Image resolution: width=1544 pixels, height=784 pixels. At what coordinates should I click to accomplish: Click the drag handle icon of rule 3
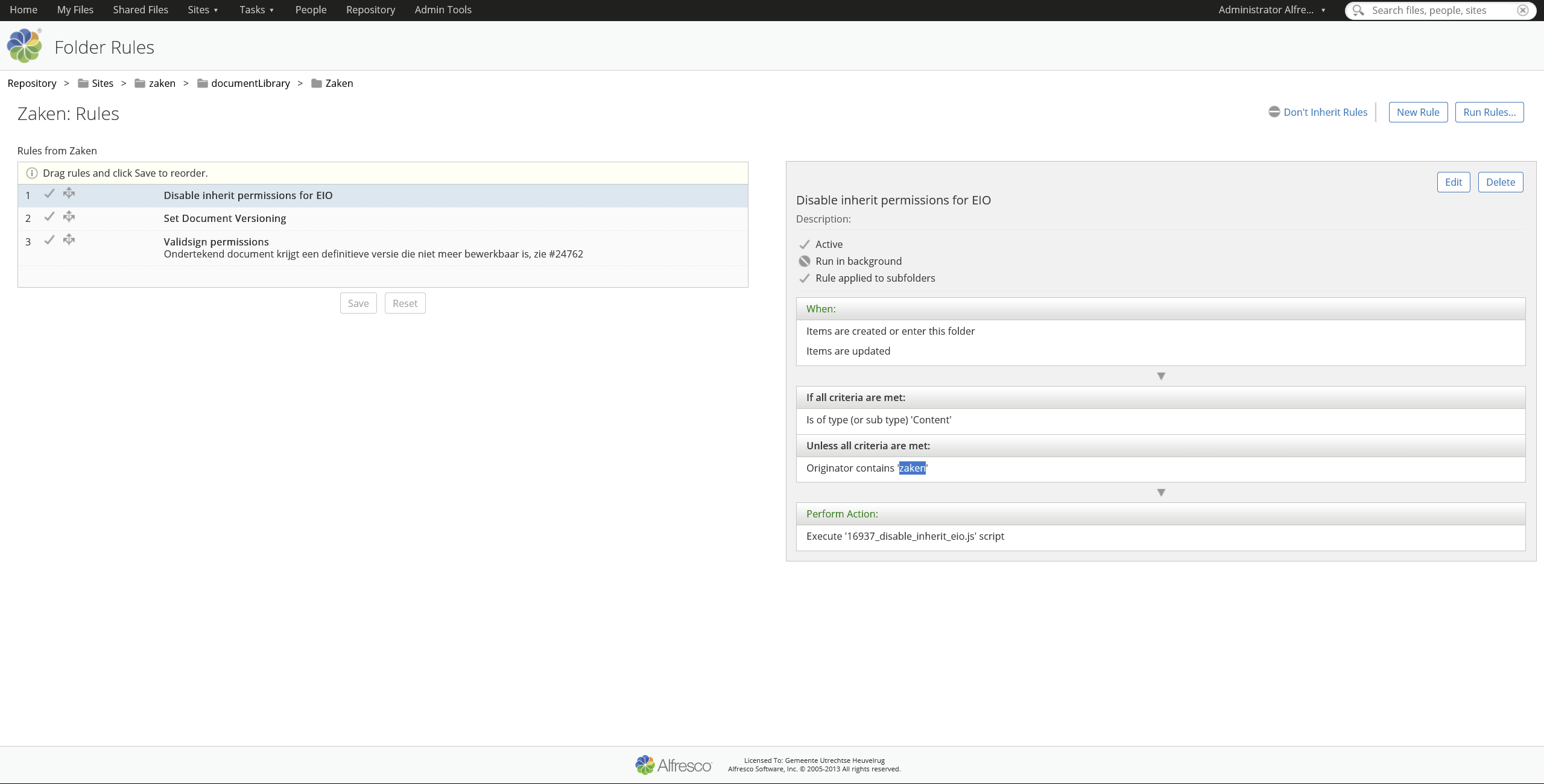point(69,240)
